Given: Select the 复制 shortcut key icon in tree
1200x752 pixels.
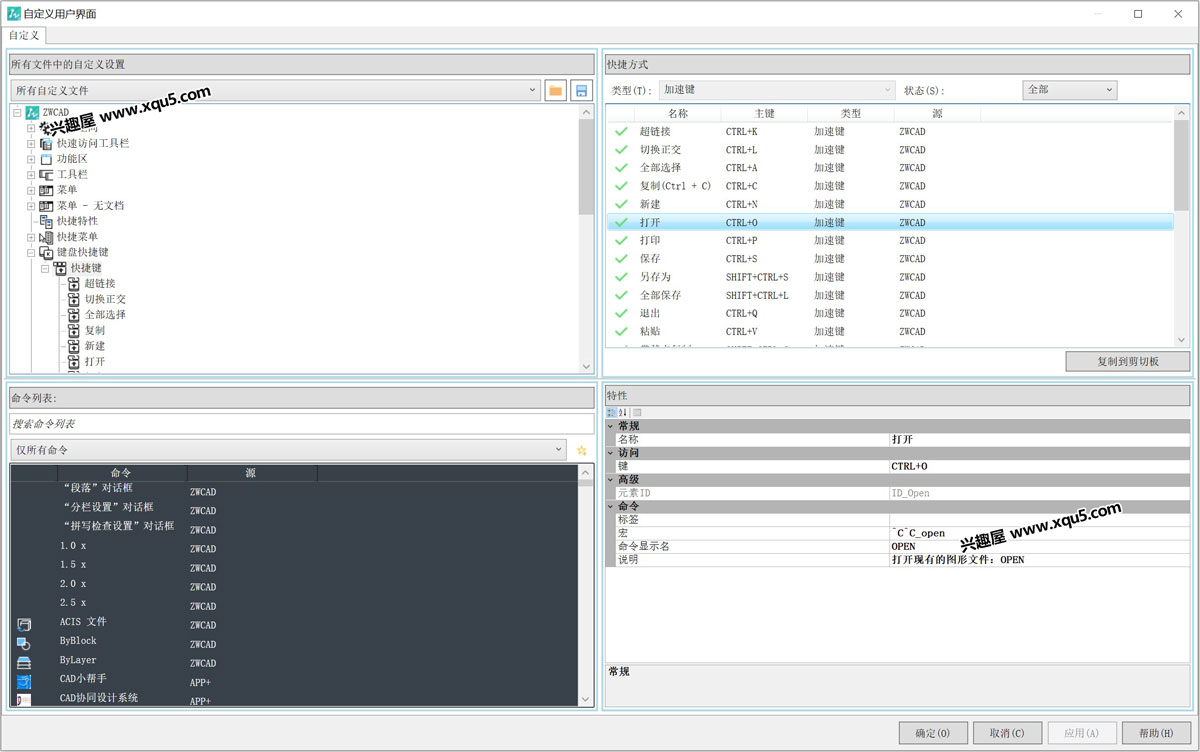Looking at the screenshot, I should tap(74, 330).
